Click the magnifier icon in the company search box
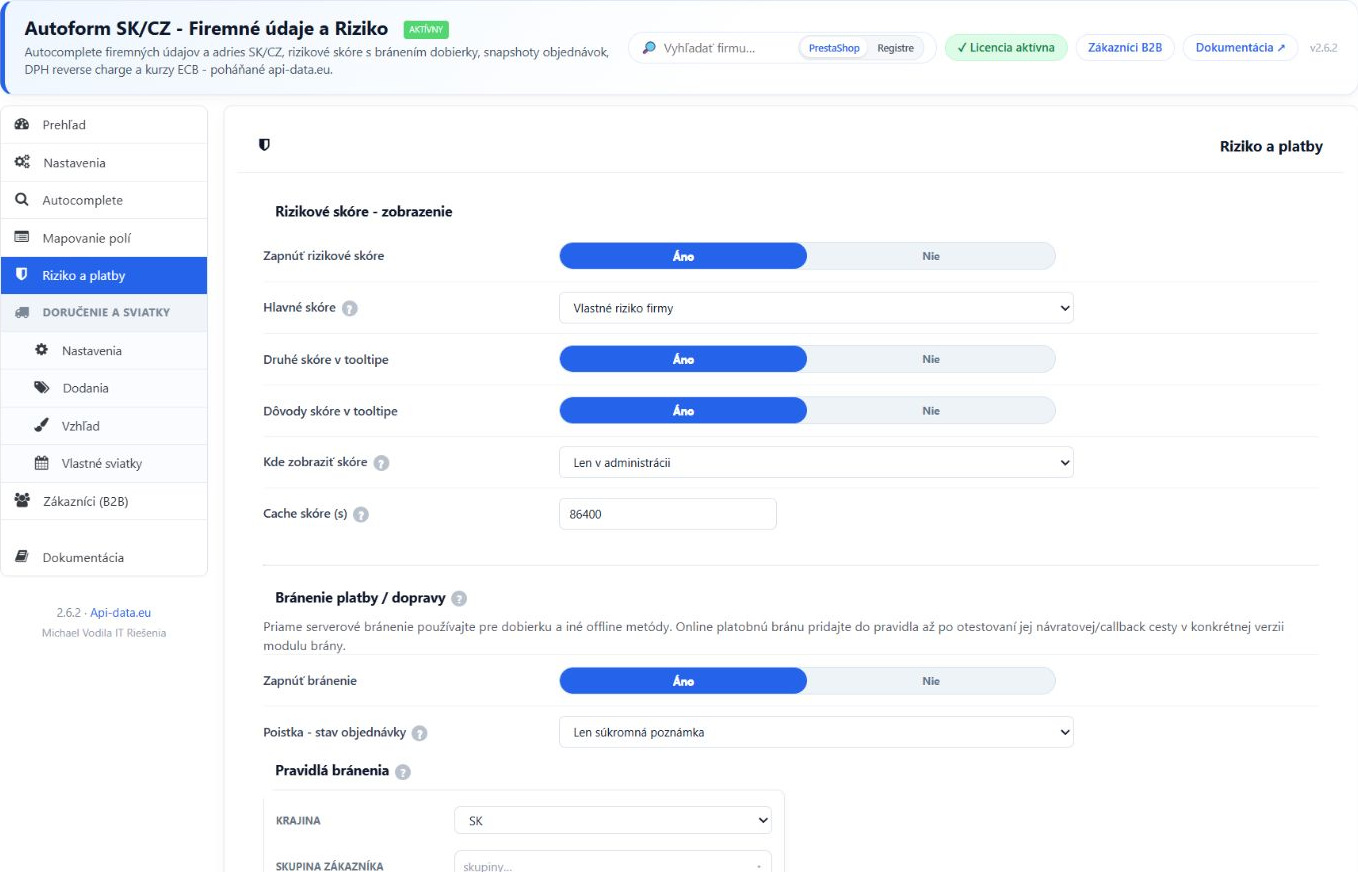 click(x=649, y=48)
